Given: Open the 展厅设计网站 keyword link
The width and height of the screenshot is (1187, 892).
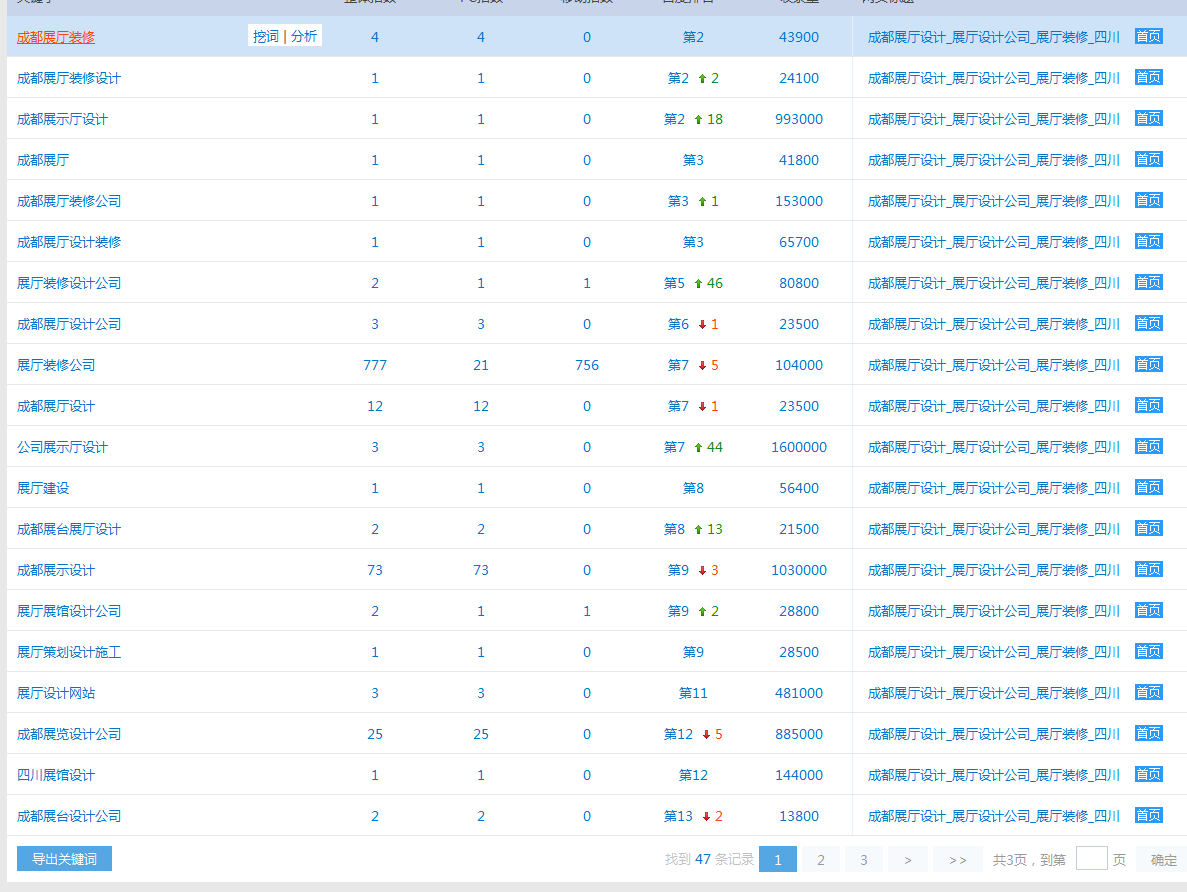Looking at the screenshot, I should click(x=56, y=692).
